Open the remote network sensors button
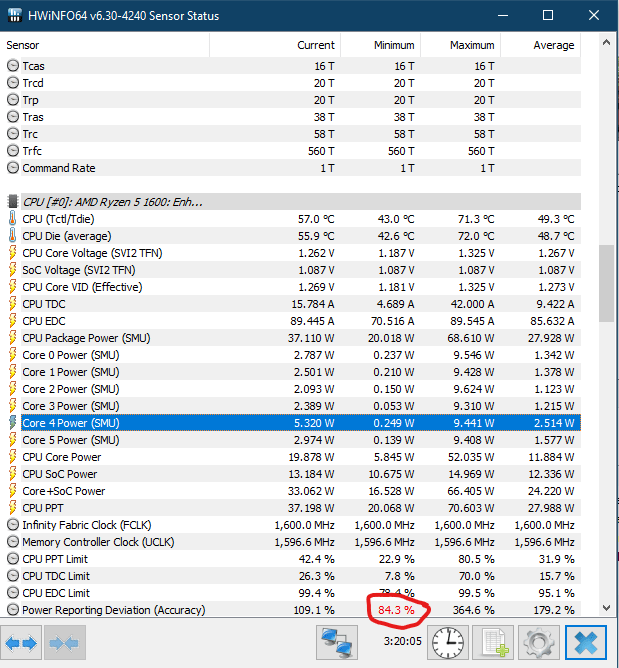This screenshot has height=668, width=619. tap(337, 642)
